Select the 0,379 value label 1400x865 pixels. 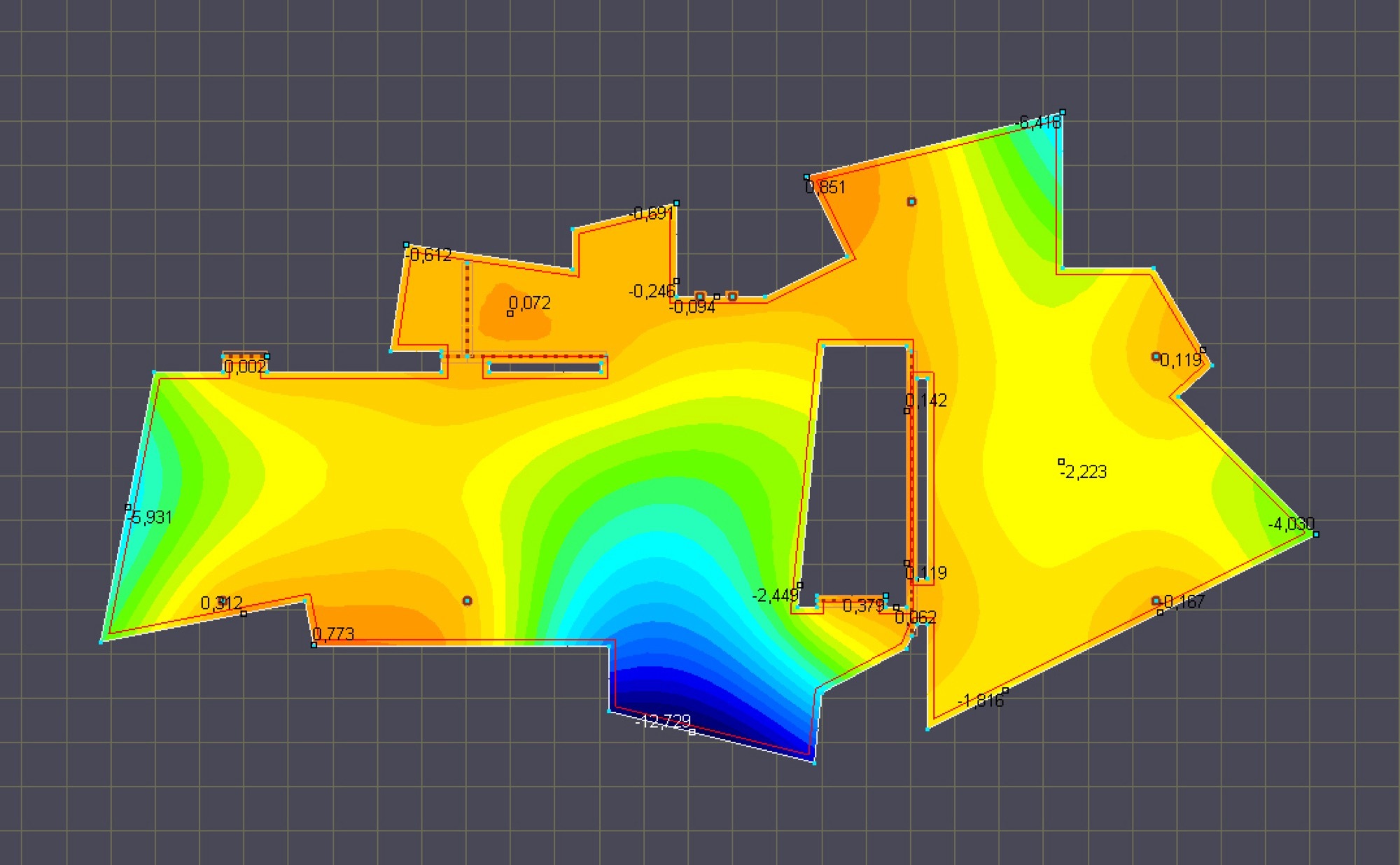tap(863, 606)
